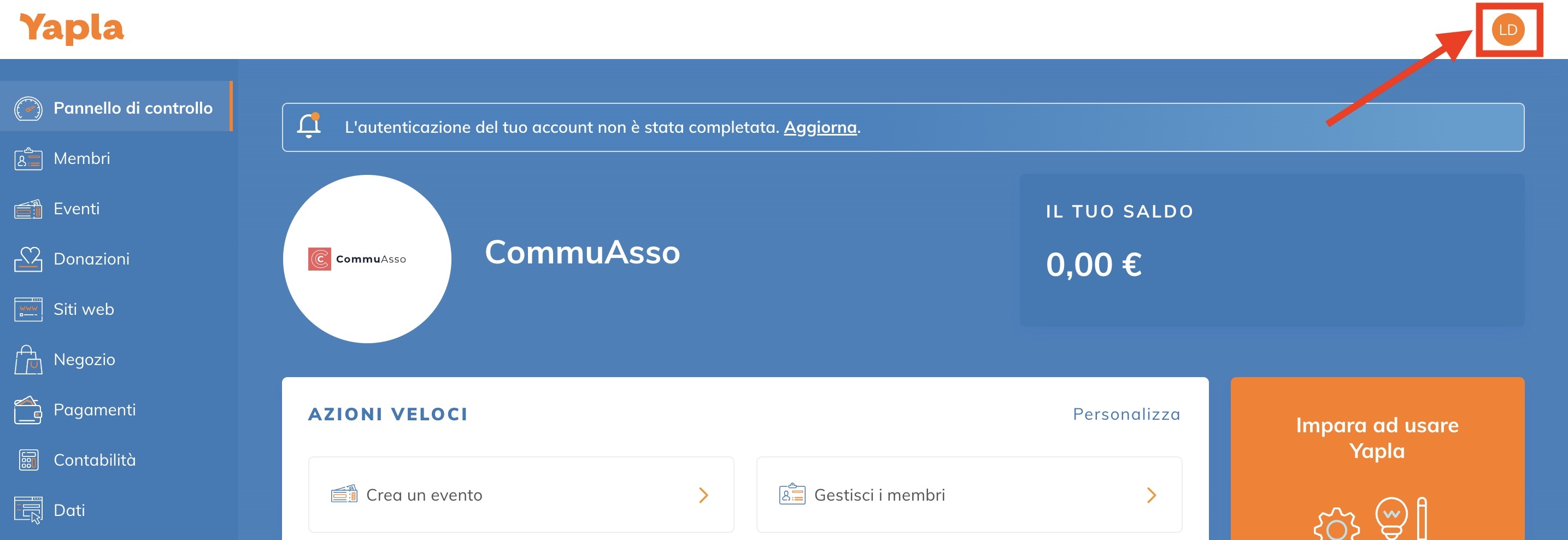Click the Personalizza link
The width and height of the screenshot is (1568, 540).
pyautogui.click(x=1126, y=414)
